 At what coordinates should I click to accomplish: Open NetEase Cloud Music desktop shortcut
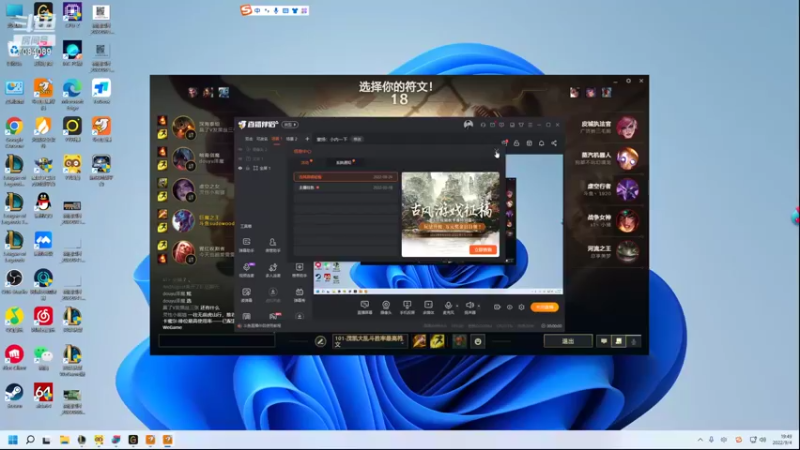43,319
